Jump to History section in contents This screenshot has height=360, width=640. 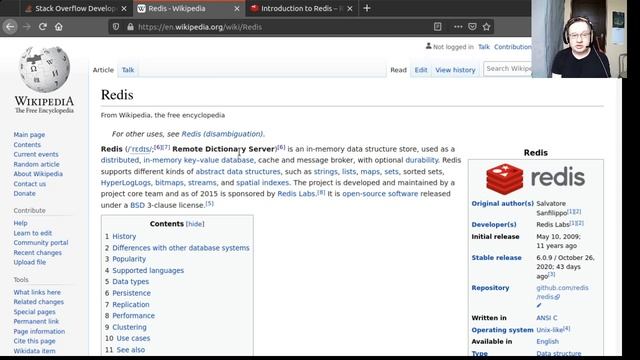[x=124, y=236]
